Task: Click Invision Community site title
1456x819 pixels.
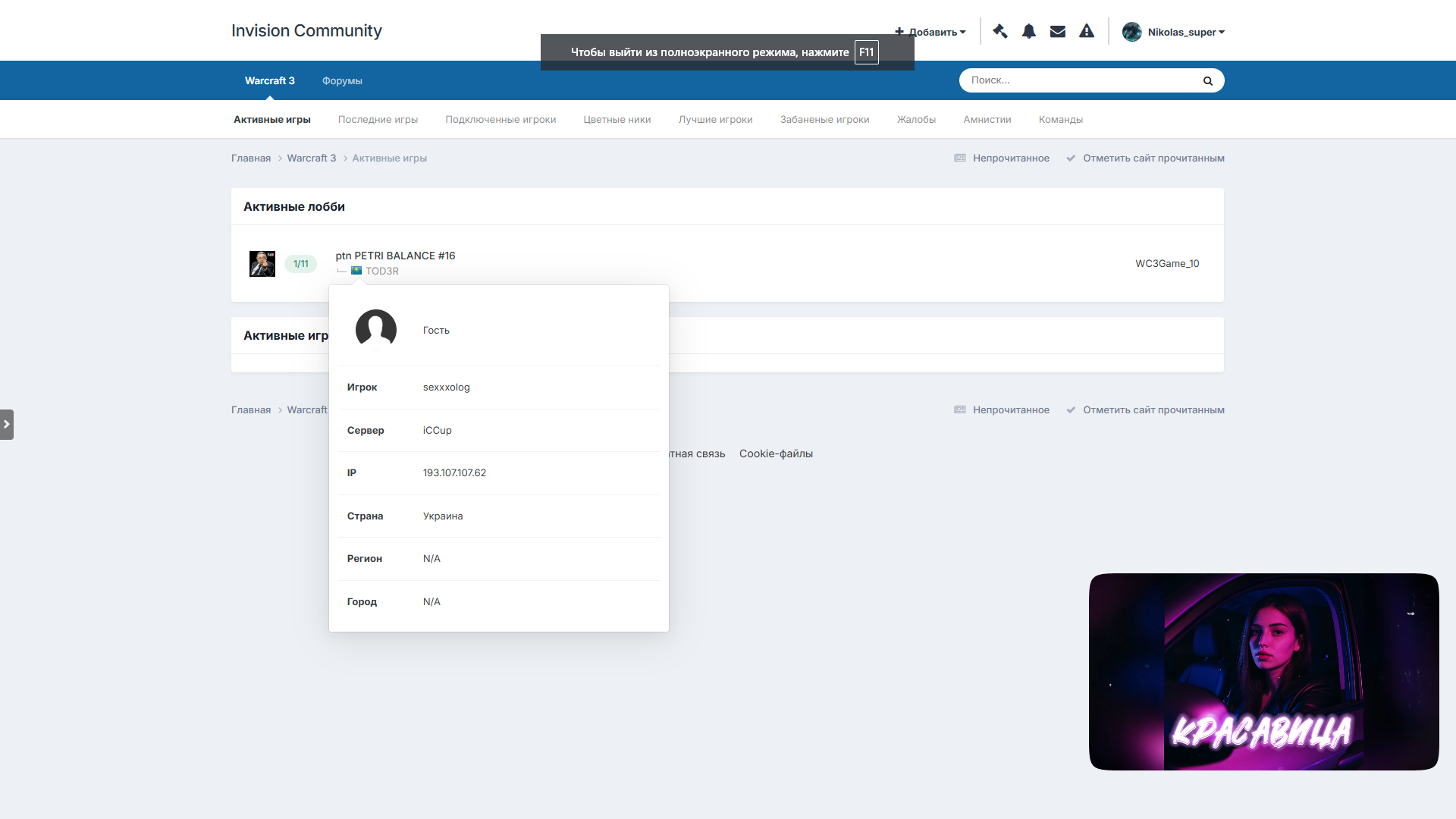Action: 306,30
